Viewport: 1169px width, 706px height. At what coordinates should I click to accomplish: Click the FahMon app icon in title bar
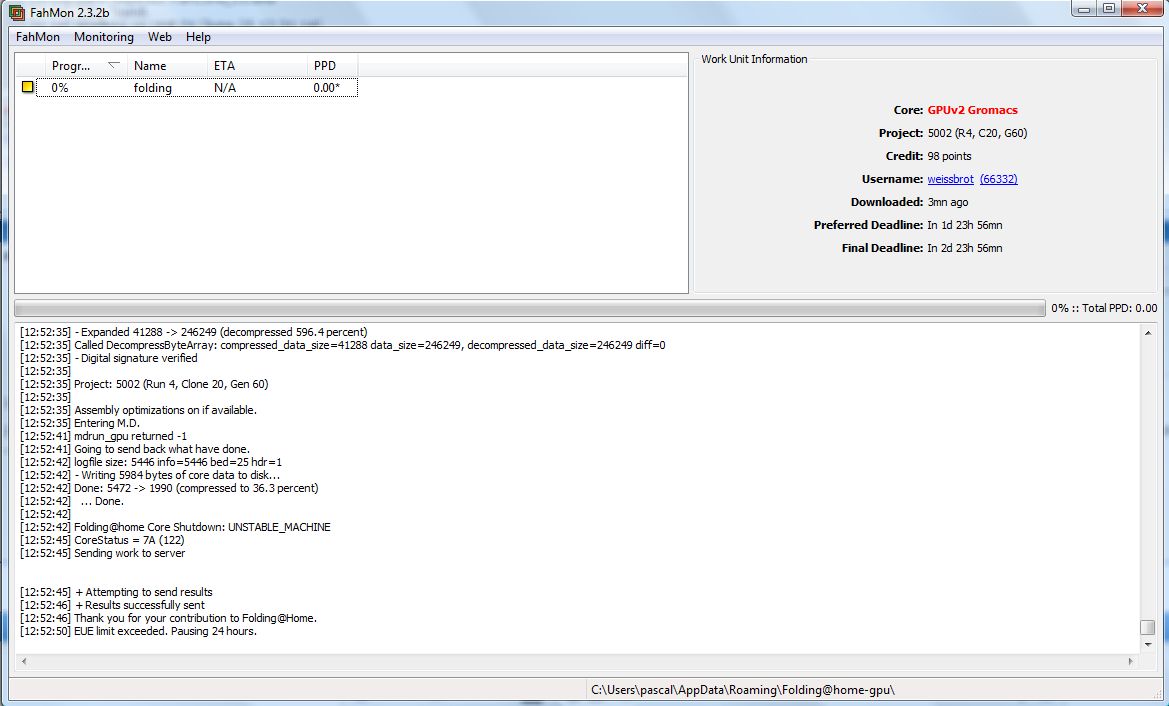(16, 12)
